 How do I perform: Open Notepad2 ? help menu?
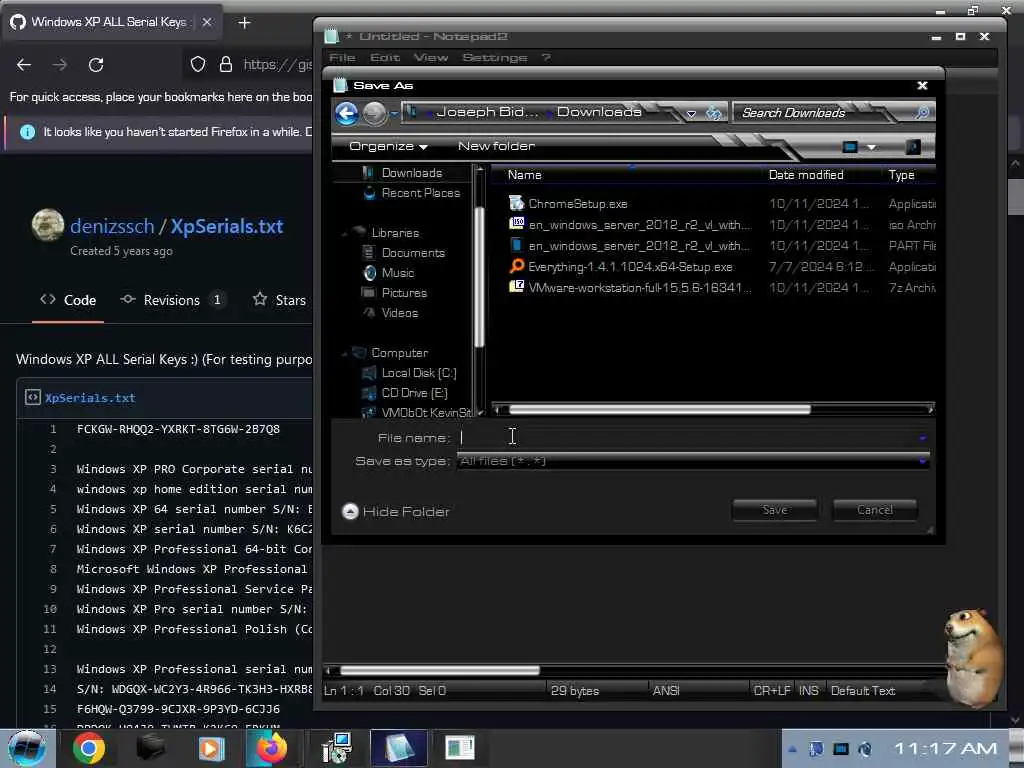546,57
